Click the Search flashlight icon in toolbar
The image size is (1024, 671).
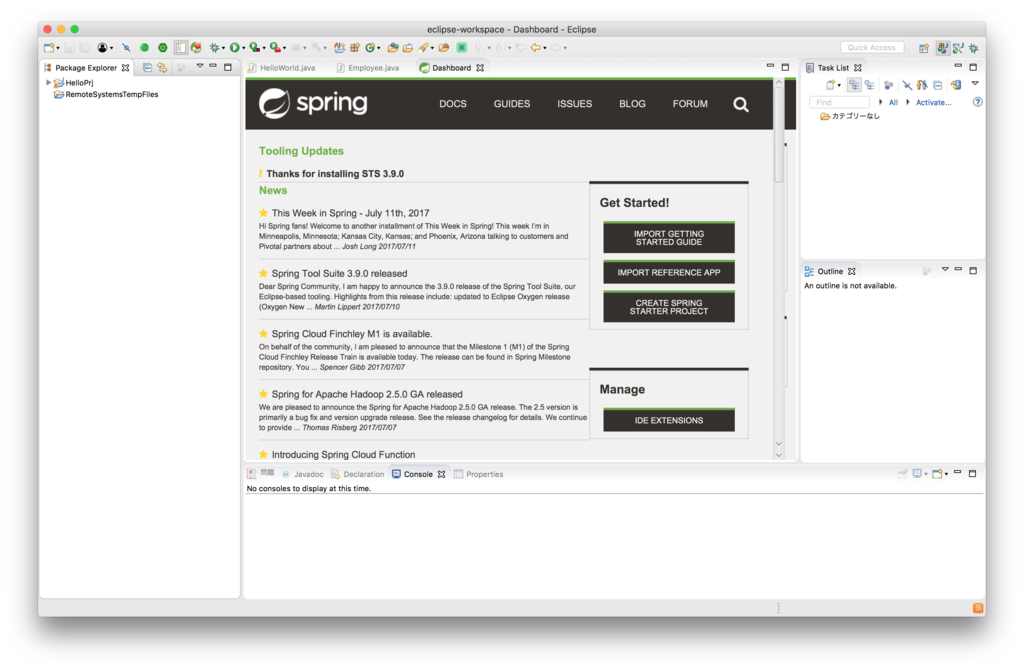click(424, 48)
